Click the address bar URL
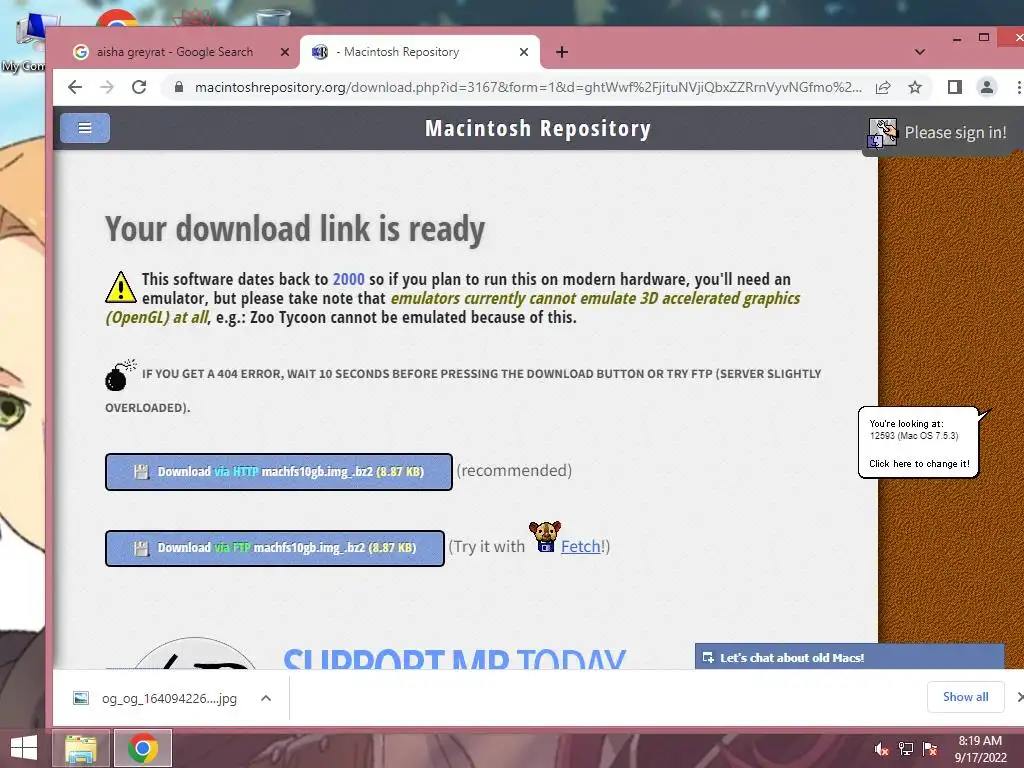The height and width of the screenshot is (768, 1024). 528,87
